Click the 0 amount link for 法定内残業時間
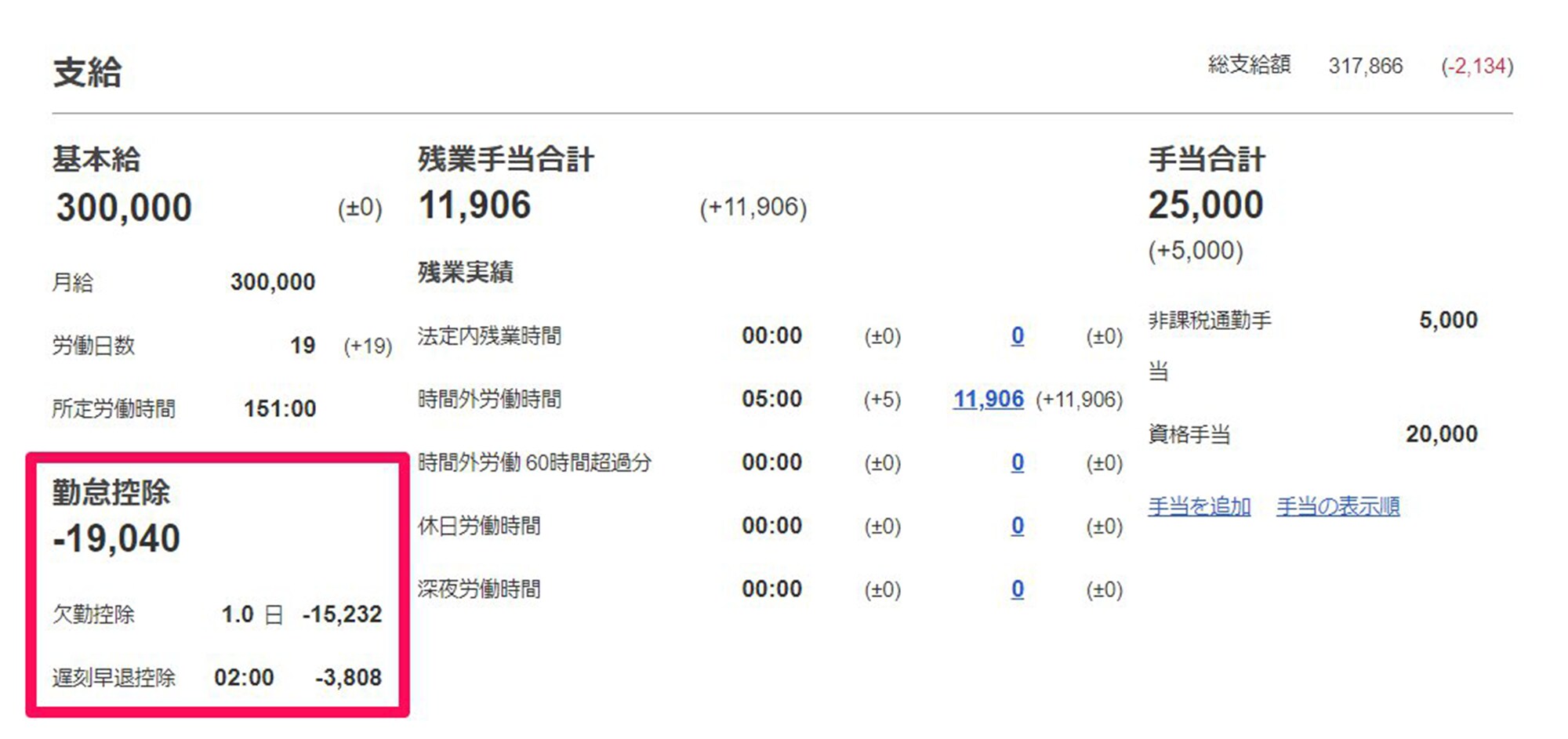Image resolution: width=1568 pixels, height=739 pixels. [x=1017, y=336]
